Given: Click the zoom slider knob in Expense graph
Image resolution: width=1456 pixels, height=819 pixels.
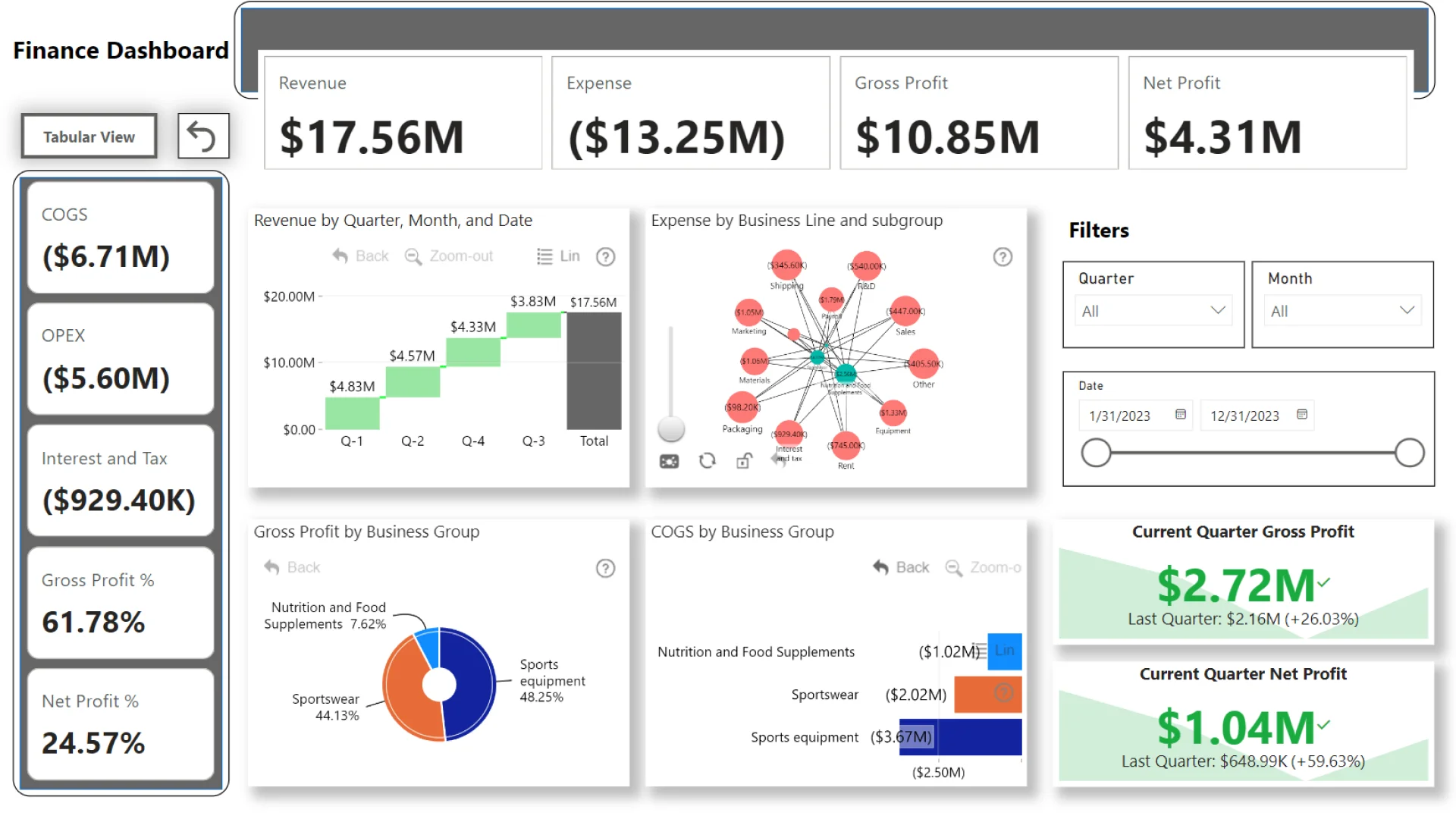Looking at the screenshot, I should pos(671,428).
